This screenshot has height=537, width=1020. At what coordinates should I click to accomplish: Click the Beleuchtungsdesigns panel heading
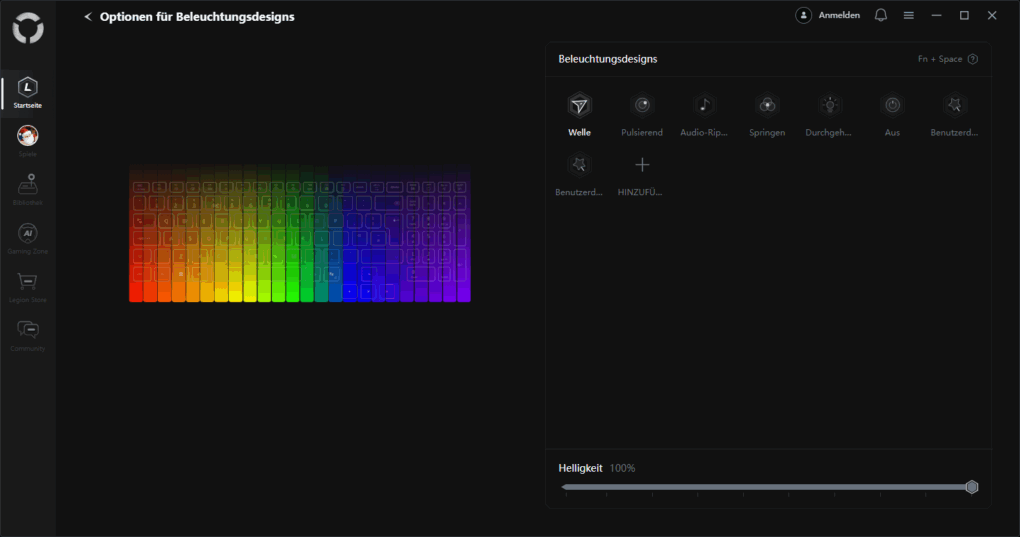click(608, 59)
